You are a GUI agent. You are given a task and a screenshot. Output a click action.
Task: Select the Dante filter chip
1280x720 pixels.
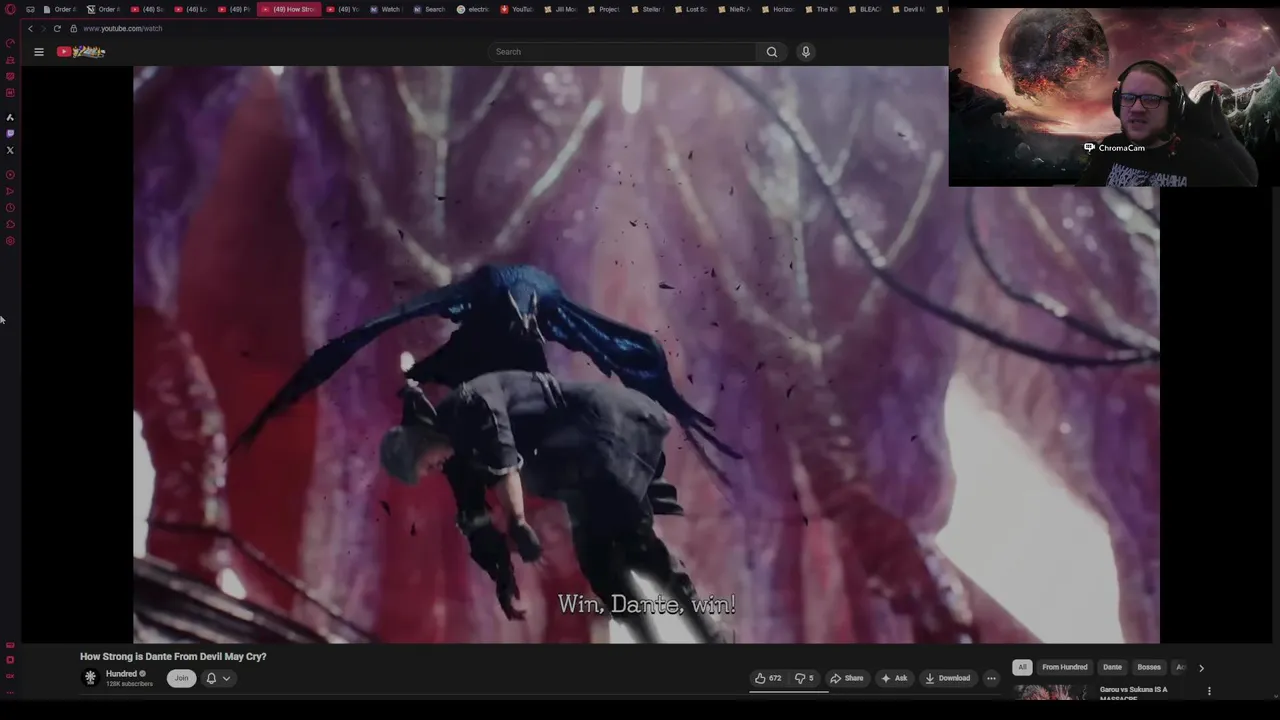pos(1112,667)
